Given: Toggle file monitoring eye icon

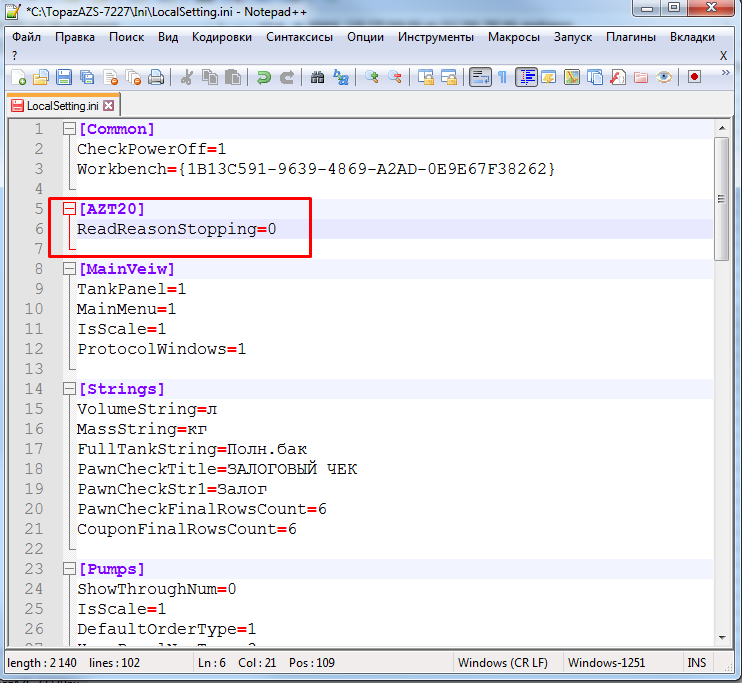Looking at the screenshot, I should [664, 77].
